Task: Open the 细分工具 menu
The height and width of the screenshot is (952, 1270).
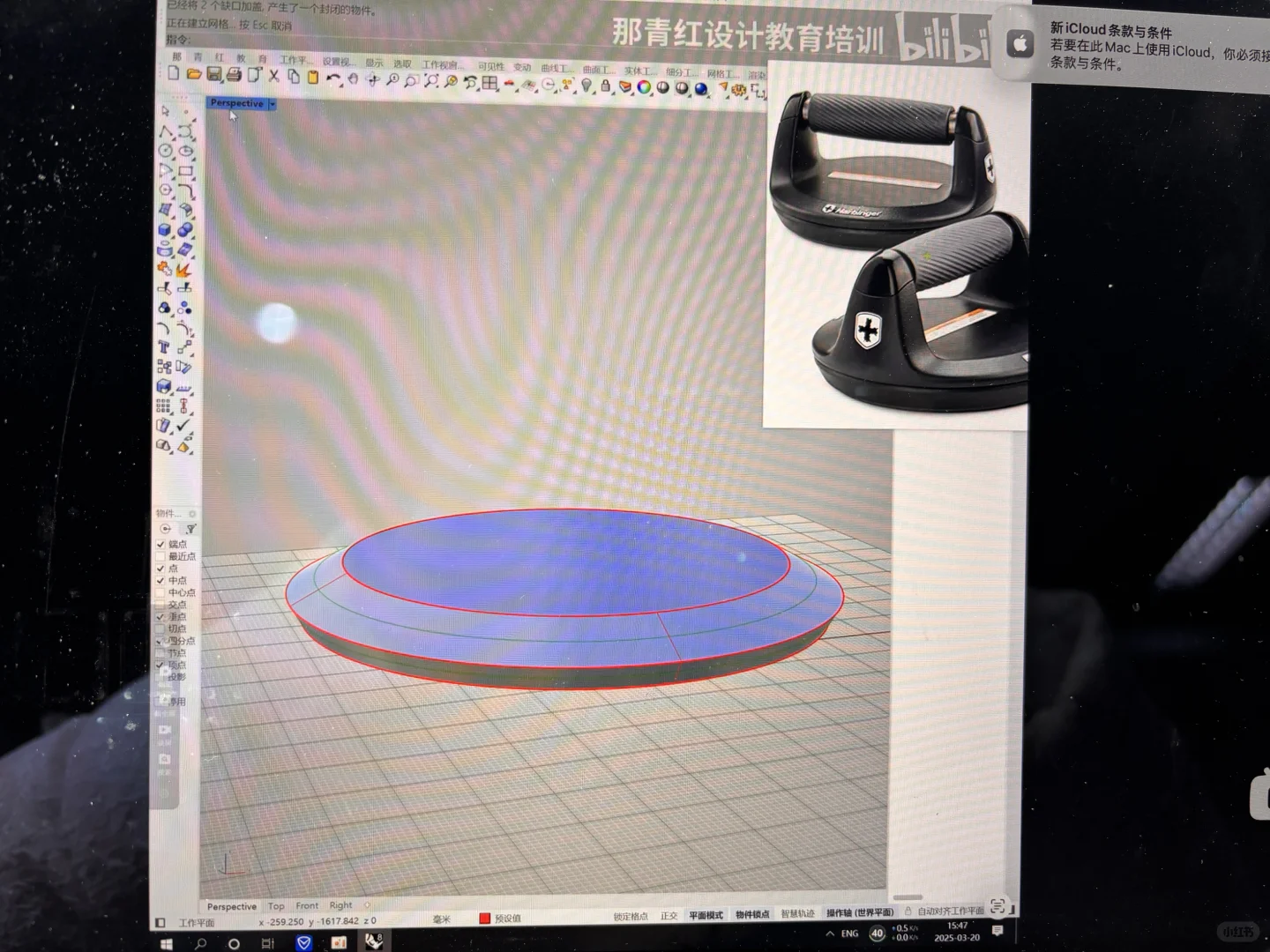Action: pos(679,63)
